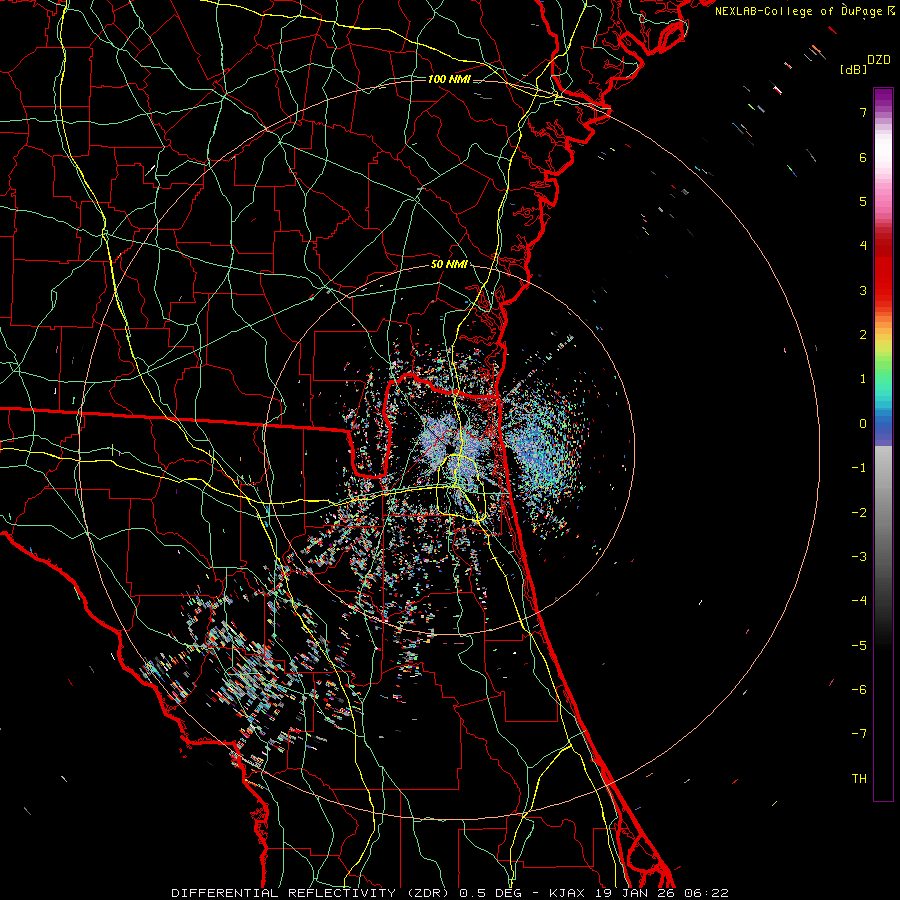
Task: Click the ZDR color scale bar
Action: pos(883,444)
